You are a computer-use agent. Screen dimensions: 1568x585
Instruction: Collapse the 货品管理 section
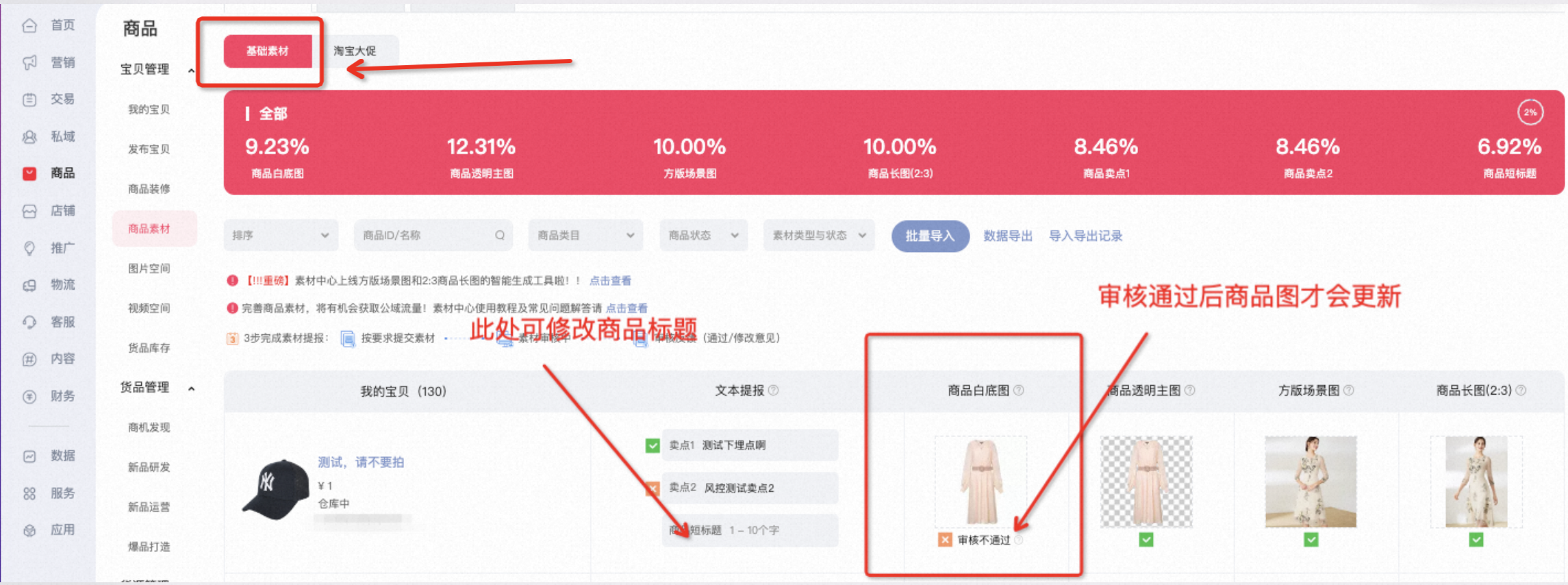tap(192, 389)
